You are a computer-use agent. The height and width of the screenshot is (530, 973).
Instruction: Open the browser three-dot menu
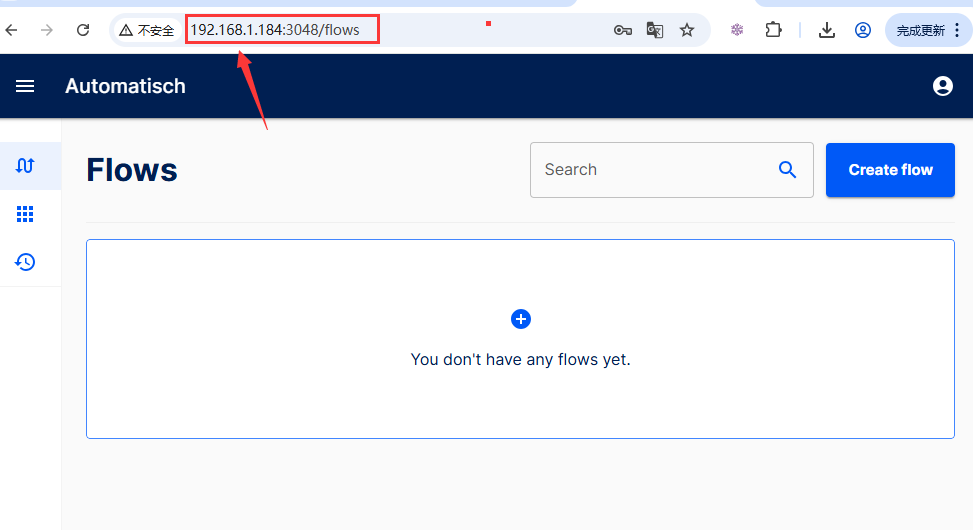click(957, 30)
